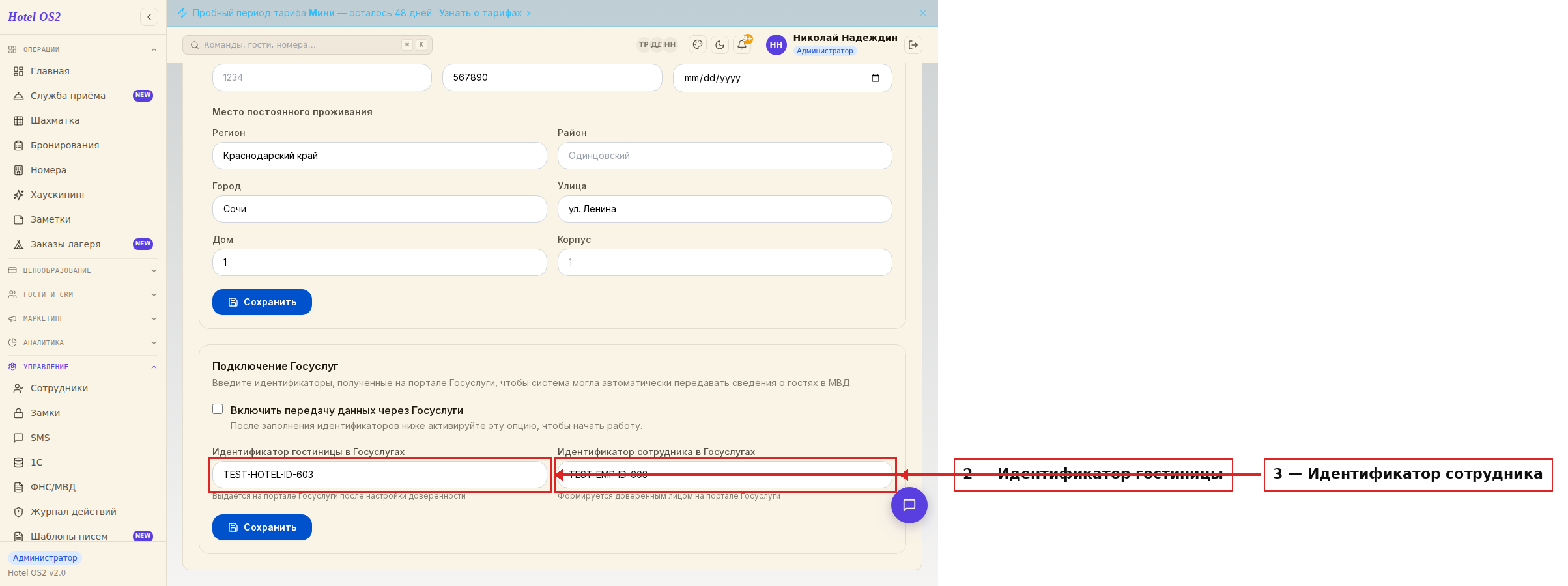Click the НН user avatar

coord(776,45)
